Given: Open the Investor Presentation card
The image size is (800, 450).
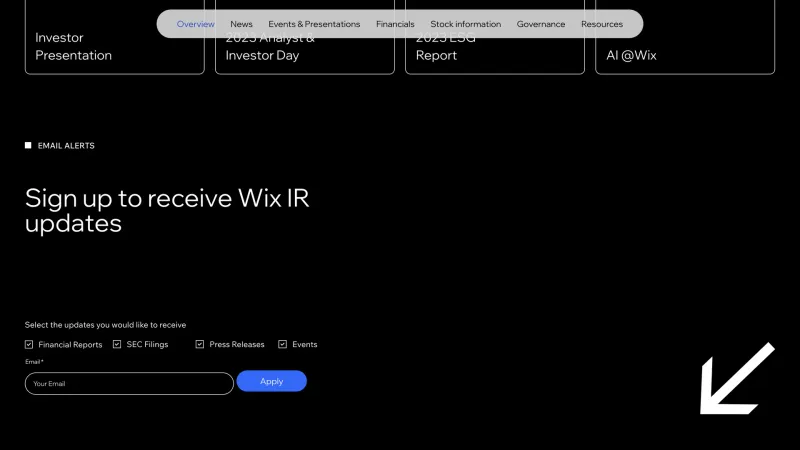Looking at the screenshot, I should 115,37.
